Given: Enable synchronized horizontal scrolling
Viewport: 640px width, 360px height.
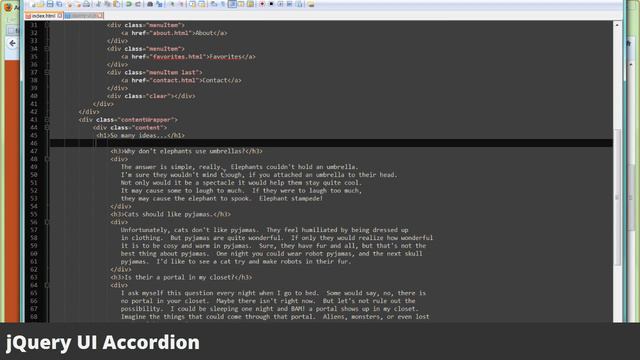Looking at the screenshot, I should pos(202,4).
